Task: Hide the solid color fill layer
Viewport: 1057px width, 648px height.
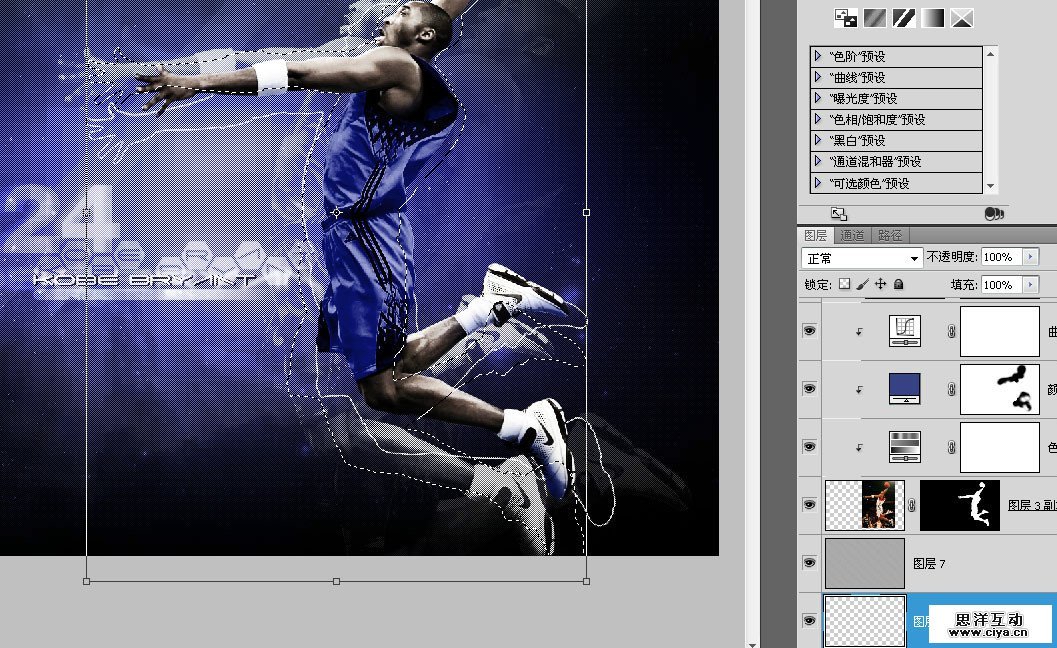Action: point(809,388)
